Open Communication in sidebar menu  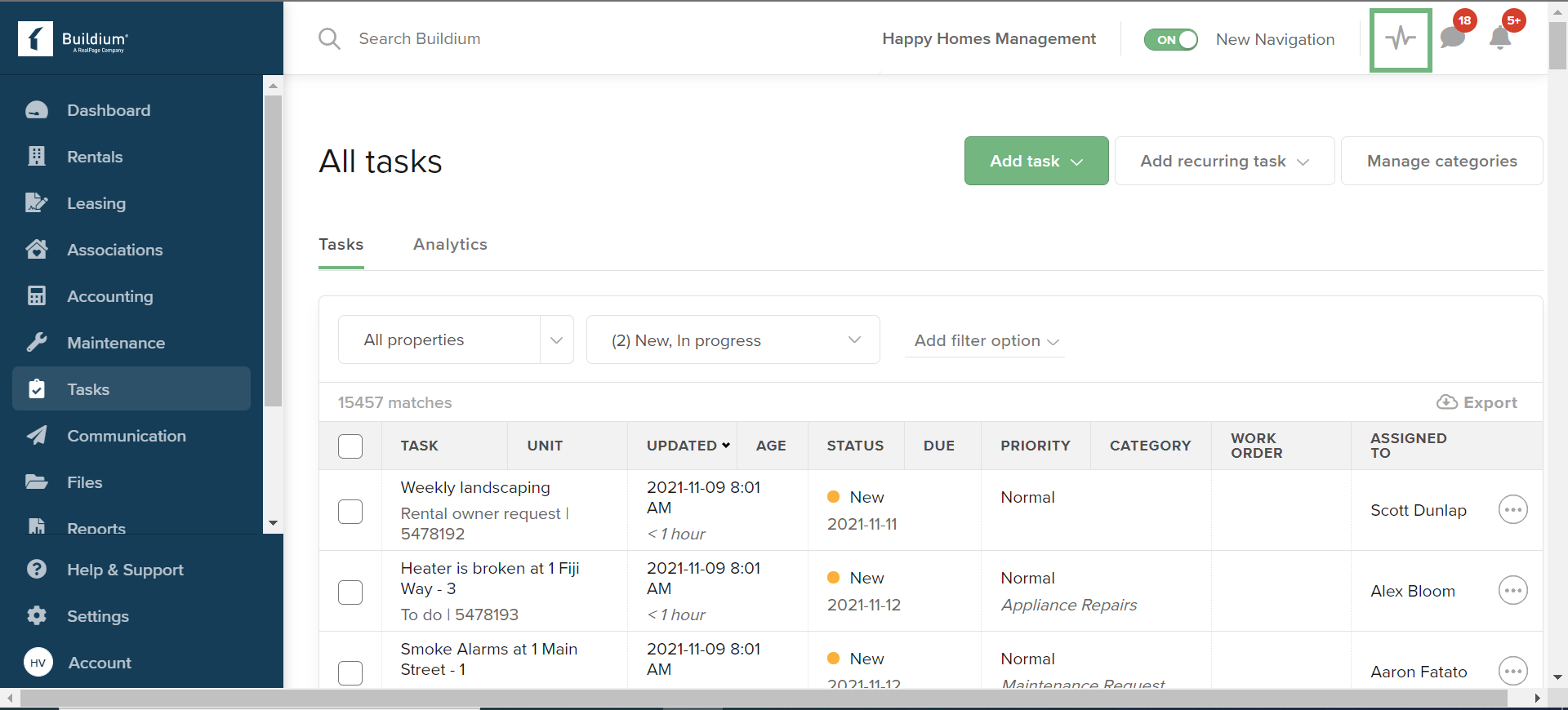131,436
